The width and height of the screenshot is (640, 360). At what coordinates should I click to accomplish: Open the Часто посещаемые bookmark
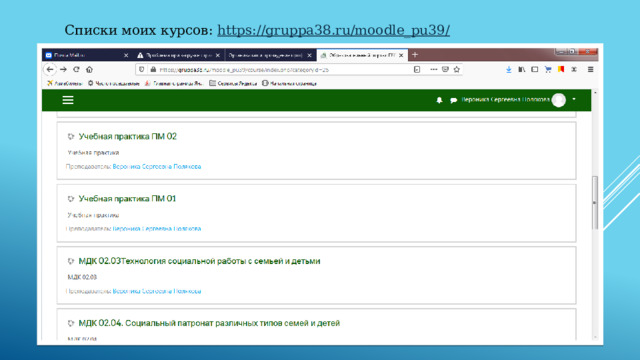pos(113,83)
